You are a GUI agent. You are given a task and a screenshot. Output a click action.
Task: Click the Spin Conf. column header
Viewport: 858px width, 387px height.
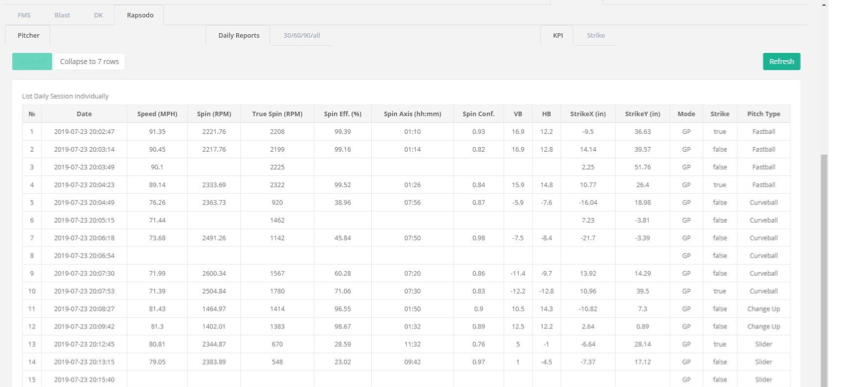click(x=478, y=114)
